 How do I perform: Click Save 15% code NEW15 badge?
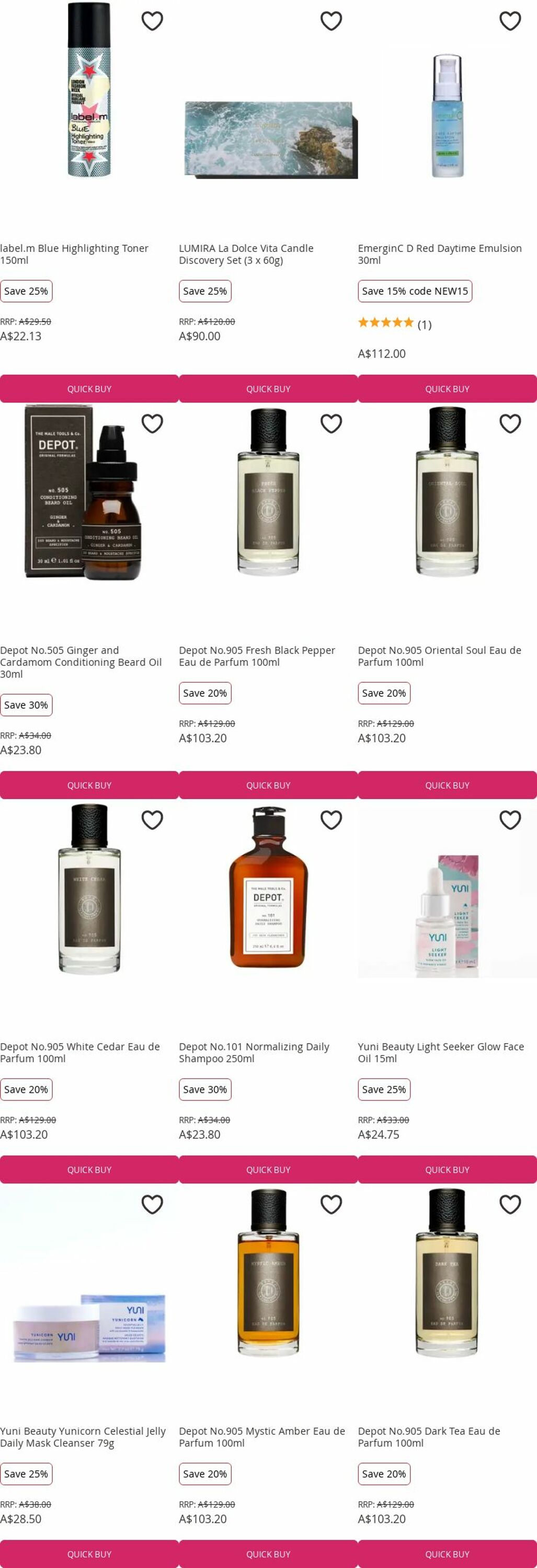tap(415, 291)
